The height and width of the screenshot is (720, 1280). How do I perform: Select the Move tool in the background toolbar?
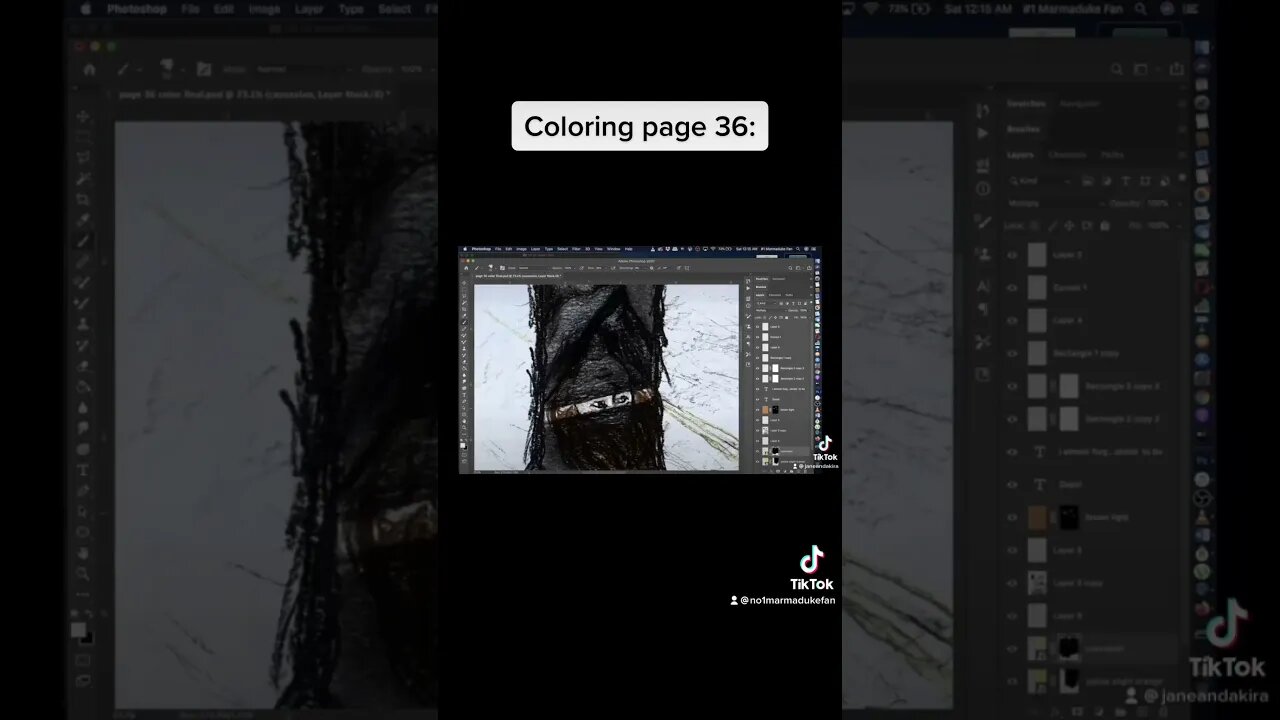[84, 116]
